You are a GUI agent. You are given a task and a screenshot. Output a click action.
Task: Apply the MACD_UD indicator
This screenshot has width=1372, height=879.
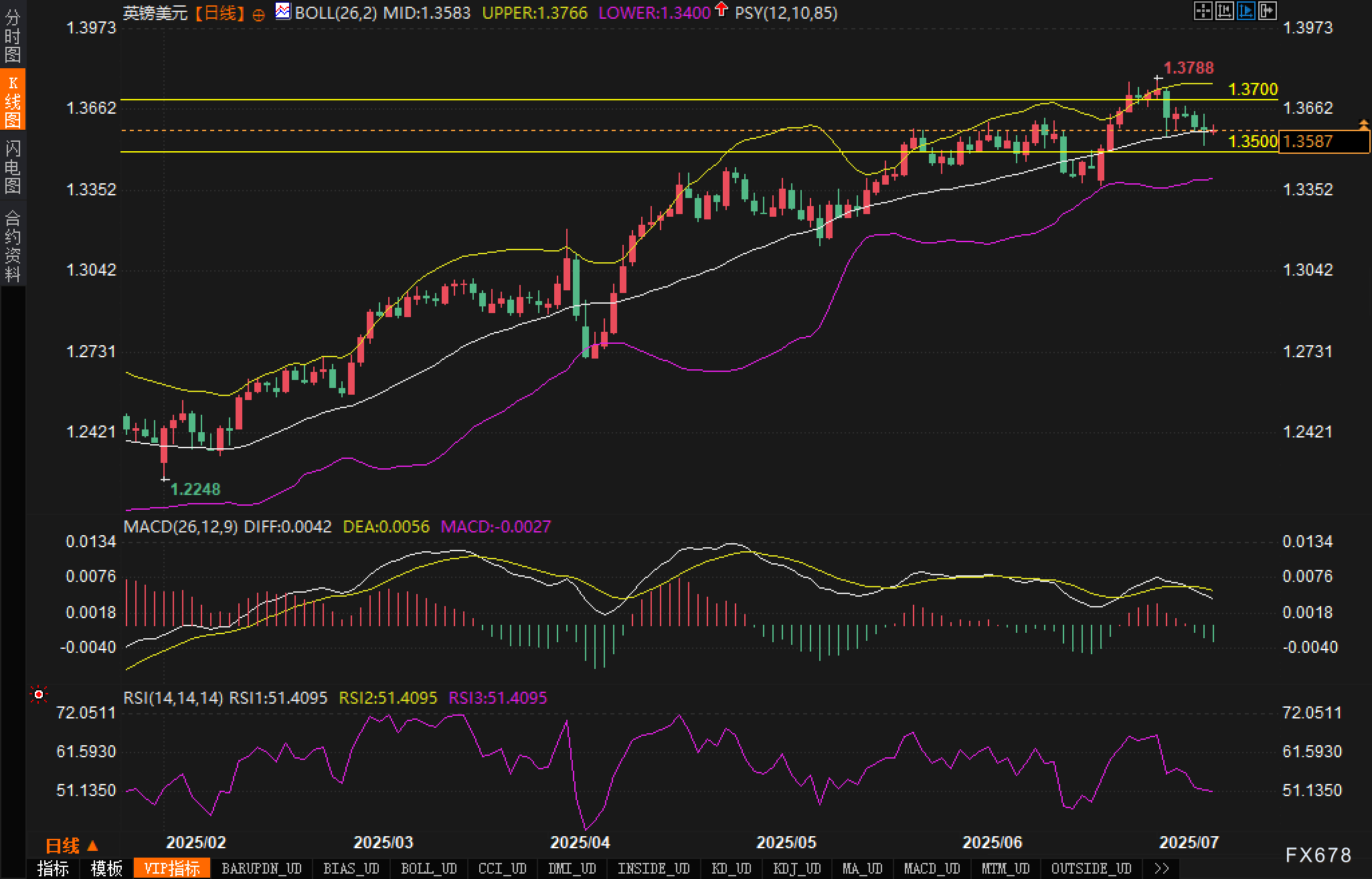coord(932,869)
